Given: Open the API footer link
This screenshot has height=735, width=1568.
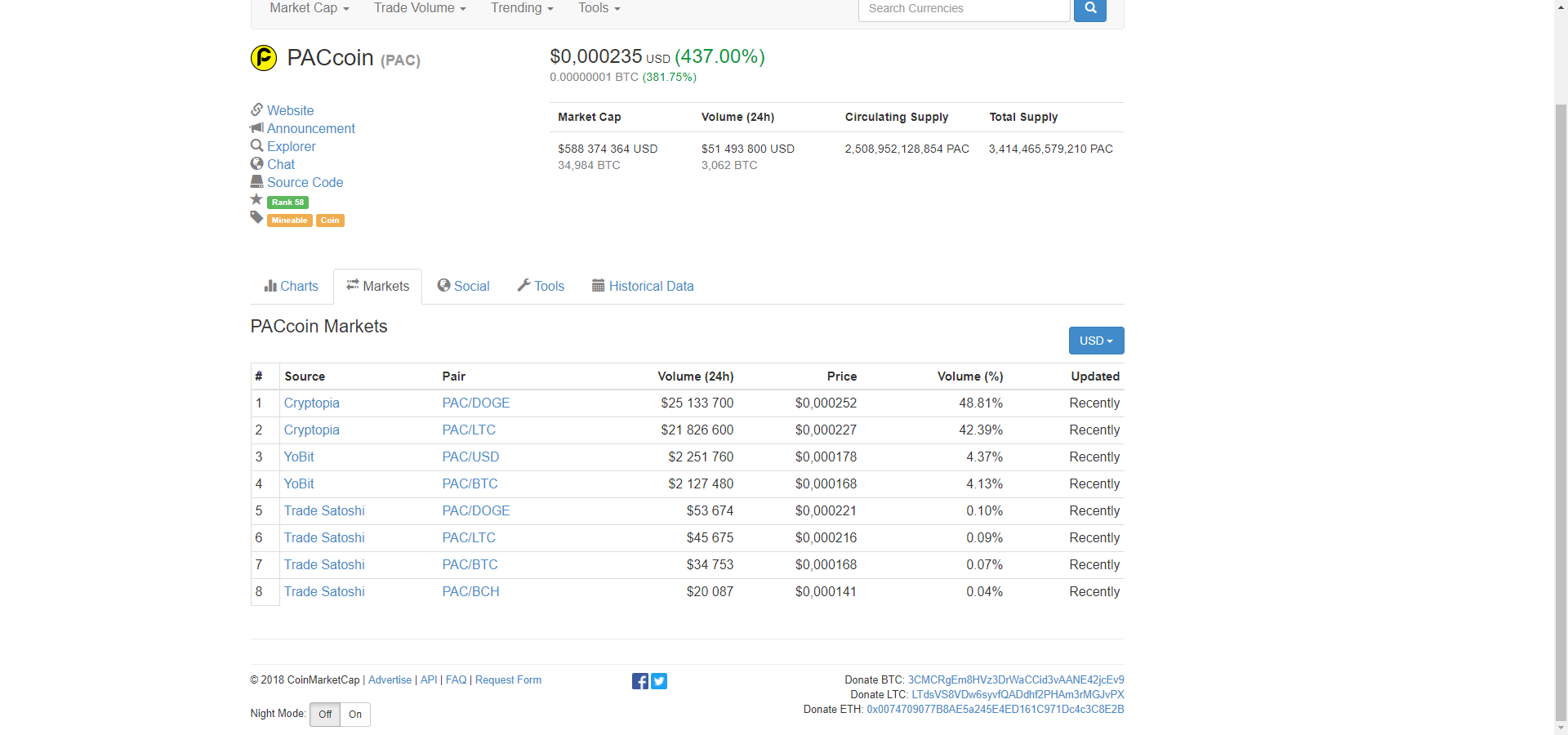Looking at the screenshot, I should (x=429, y=680).
